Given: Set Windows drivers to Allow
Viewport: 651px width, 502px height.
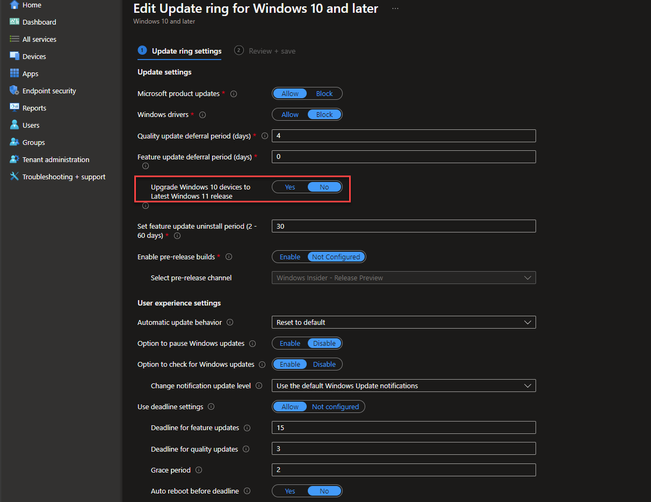Looking at the screenshot, I should 290,114.
